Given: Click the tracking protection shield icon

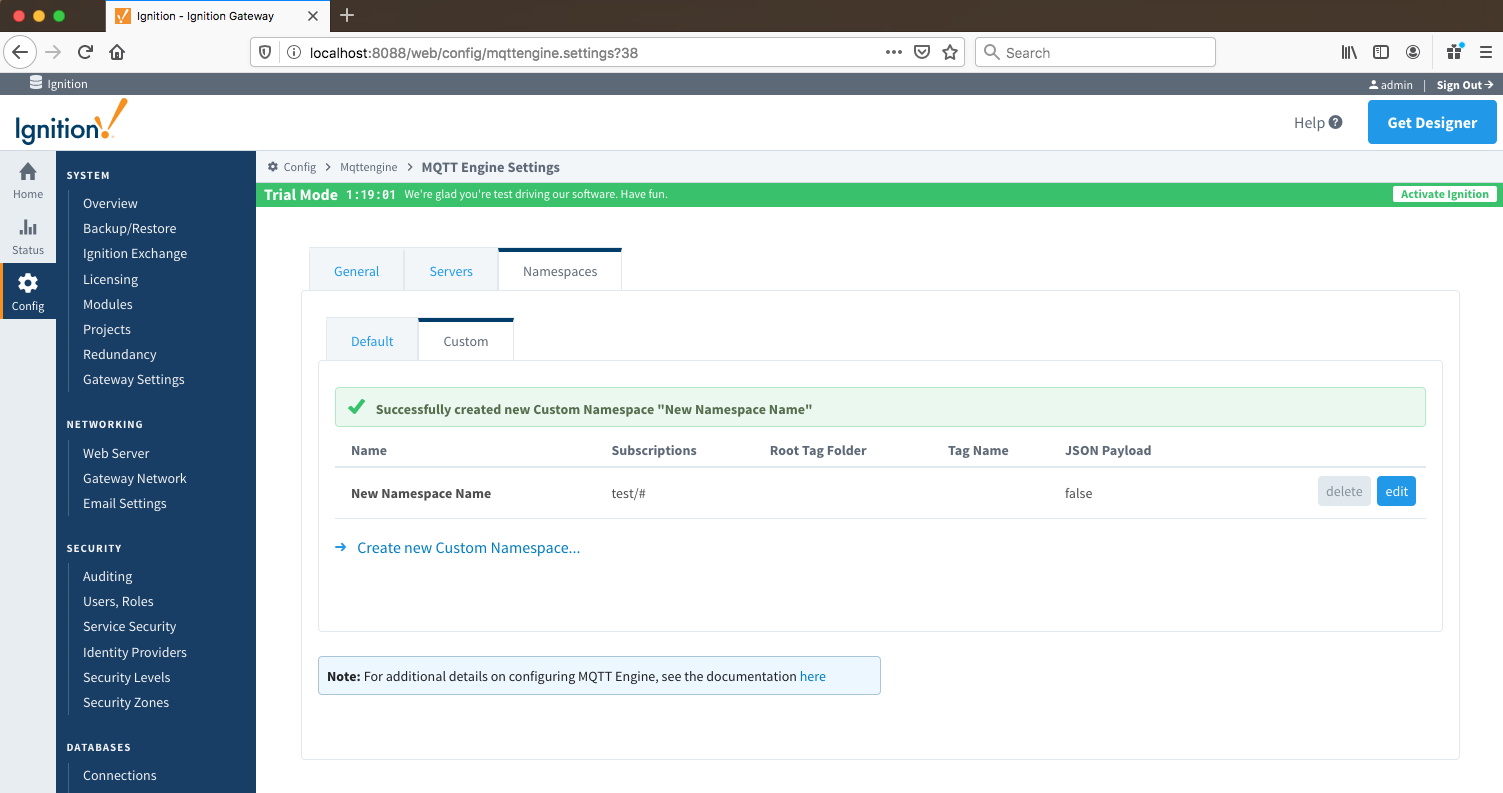Looking at the screenshot, I should click(x=265, y=52).
